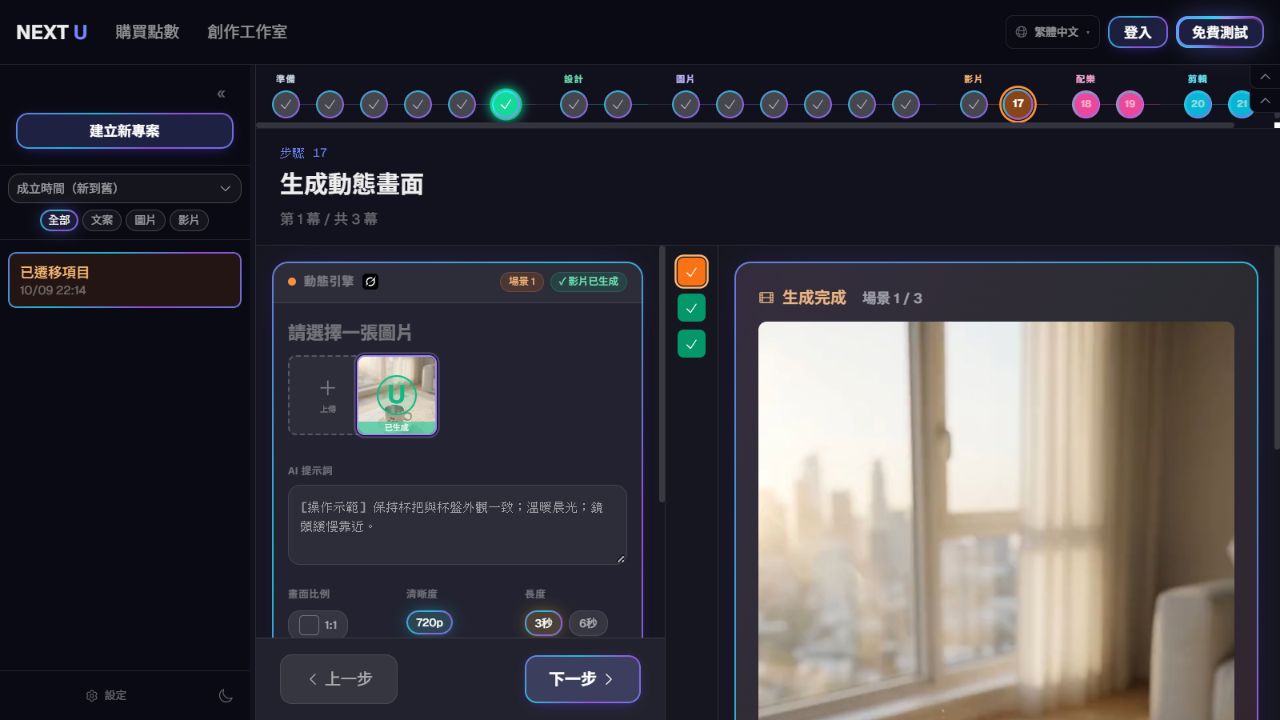Filter projects by 影片 chip
The width and height of the screenshot is (1280, 720).
click(x=189, y=220)
